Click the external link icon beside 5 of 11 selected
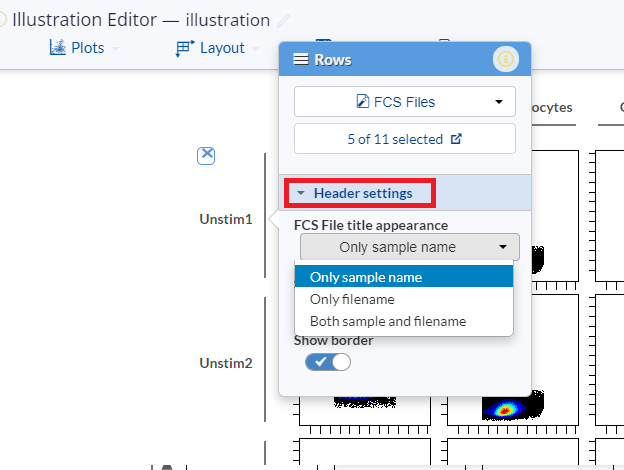The height and width of the screenshot is (470, 624). point(457,139)
